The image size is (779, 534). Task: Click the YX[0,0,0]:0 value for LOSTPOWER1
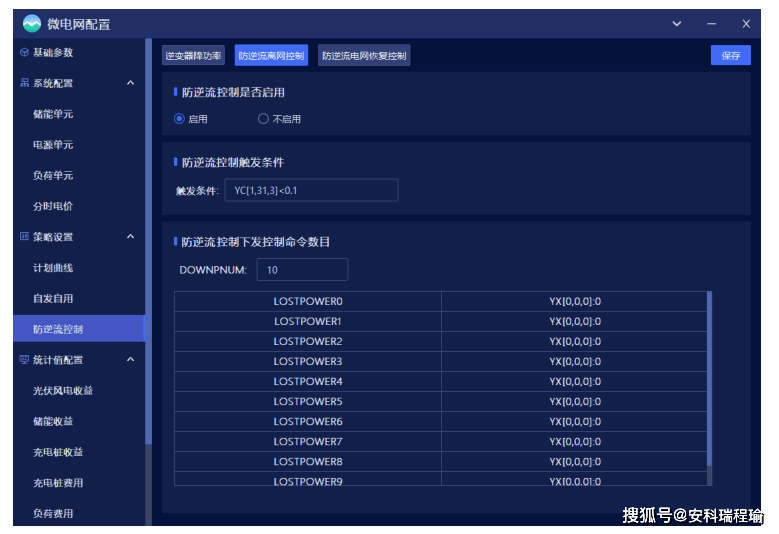point(575,321)
